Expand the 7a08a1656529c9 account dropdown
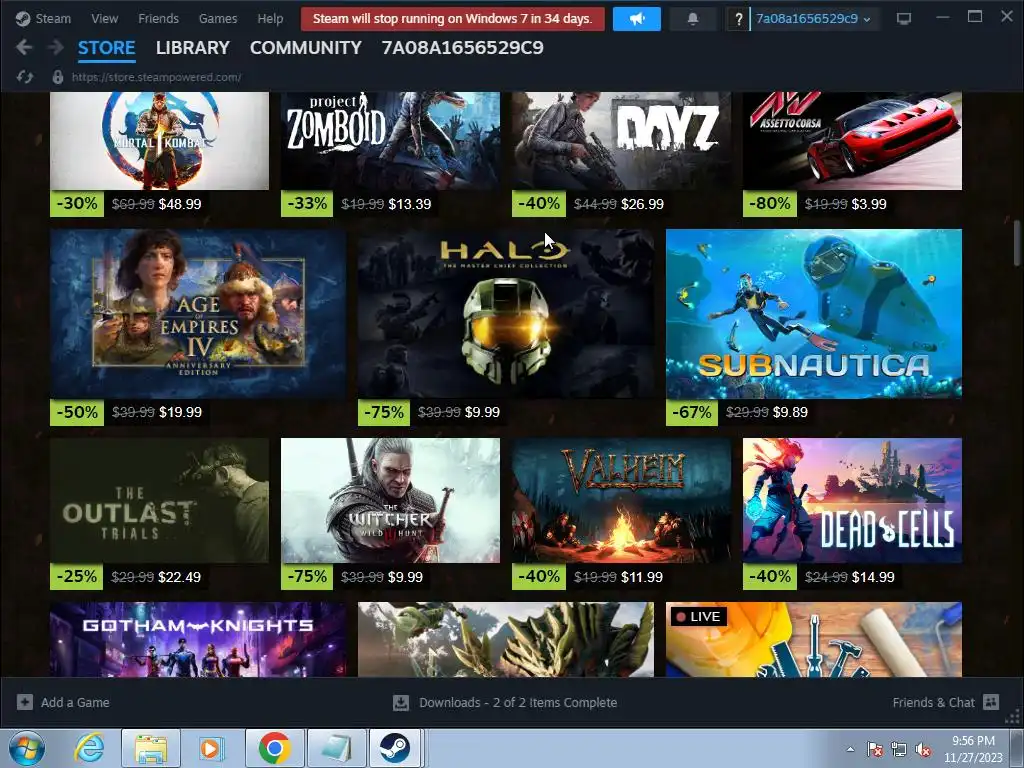 click(813, 19)
